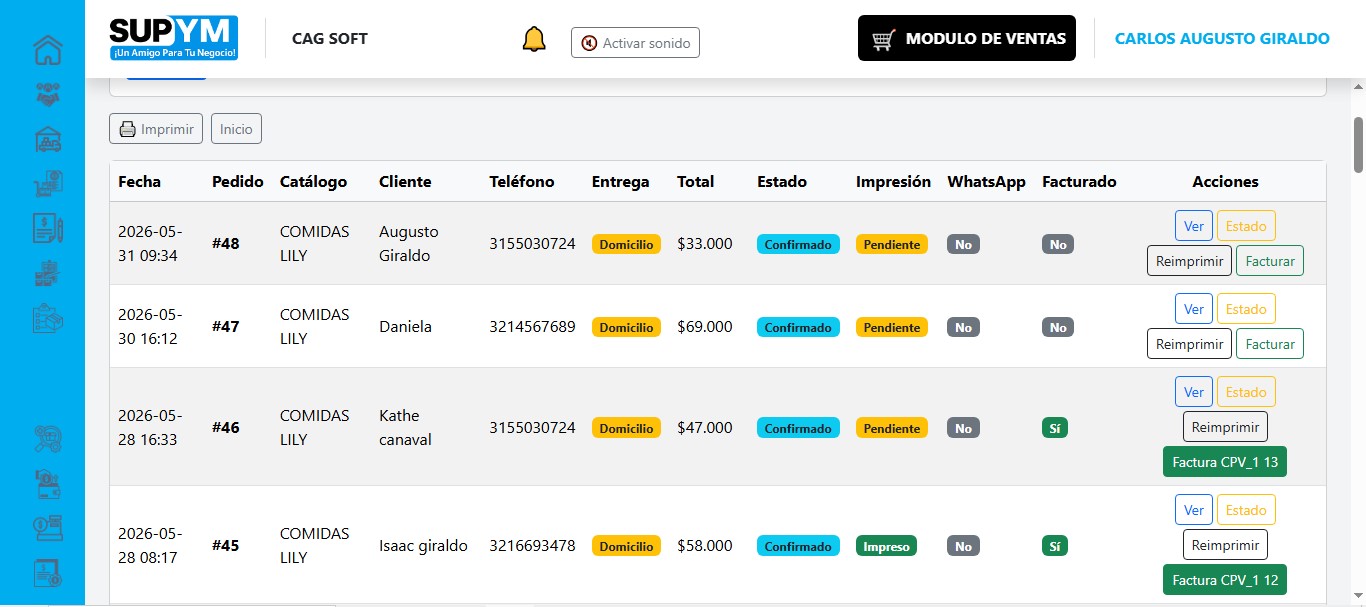This screenshot has width=1366, height=607.
Task: Click Confirmado badge of order #47
Action: coord(798,327)
